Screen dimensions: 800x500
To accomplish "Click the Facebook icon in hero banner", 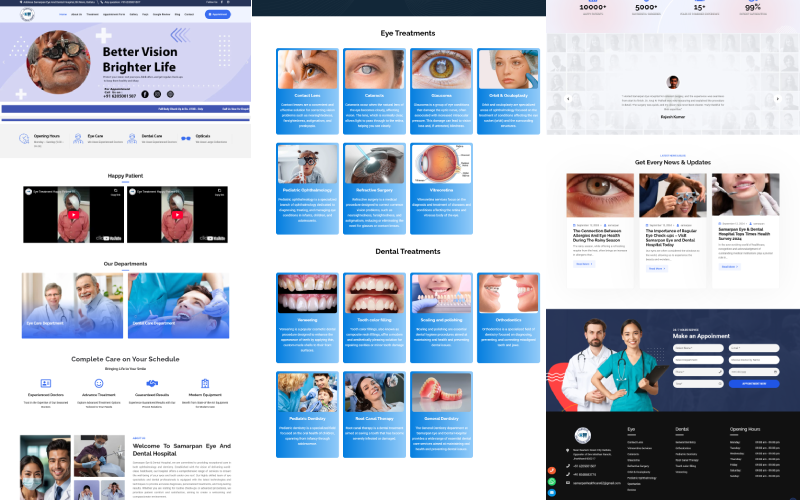I will point(144,94).
